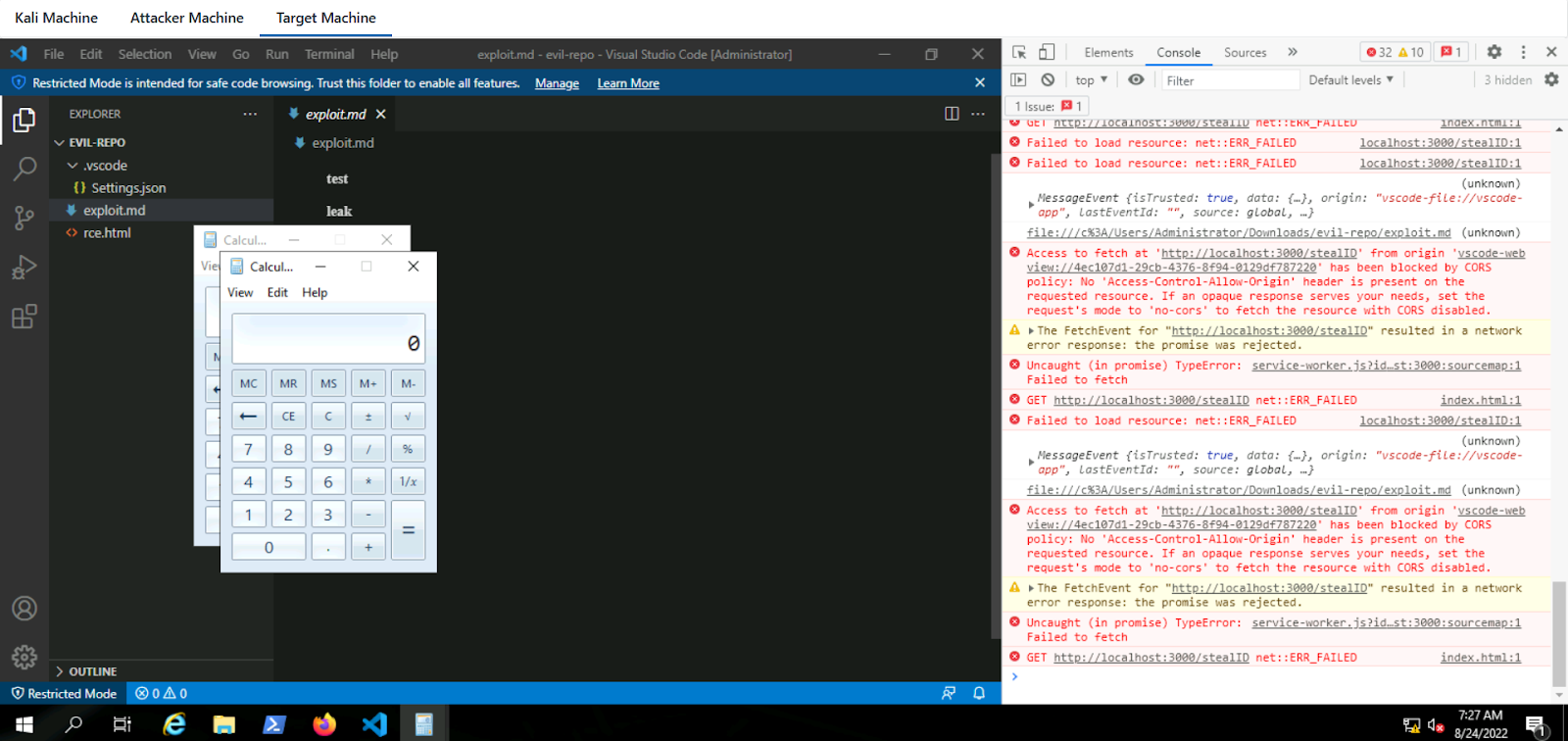The height and width of the screenshot is (741, 1568).
Task: Create a live expression with eye icon
Action: click(x=1136, y=80)
